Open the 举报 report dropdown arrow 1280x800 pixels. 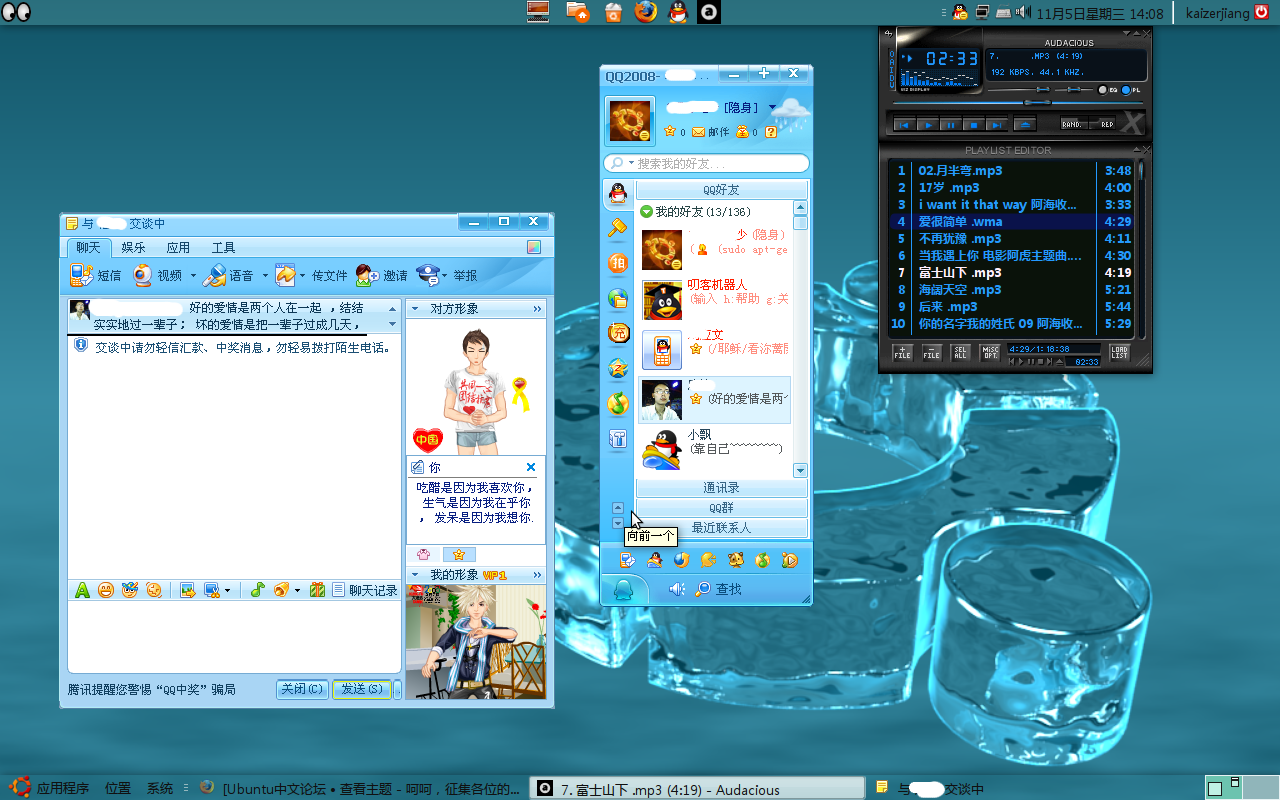click(x=445, y=275)
